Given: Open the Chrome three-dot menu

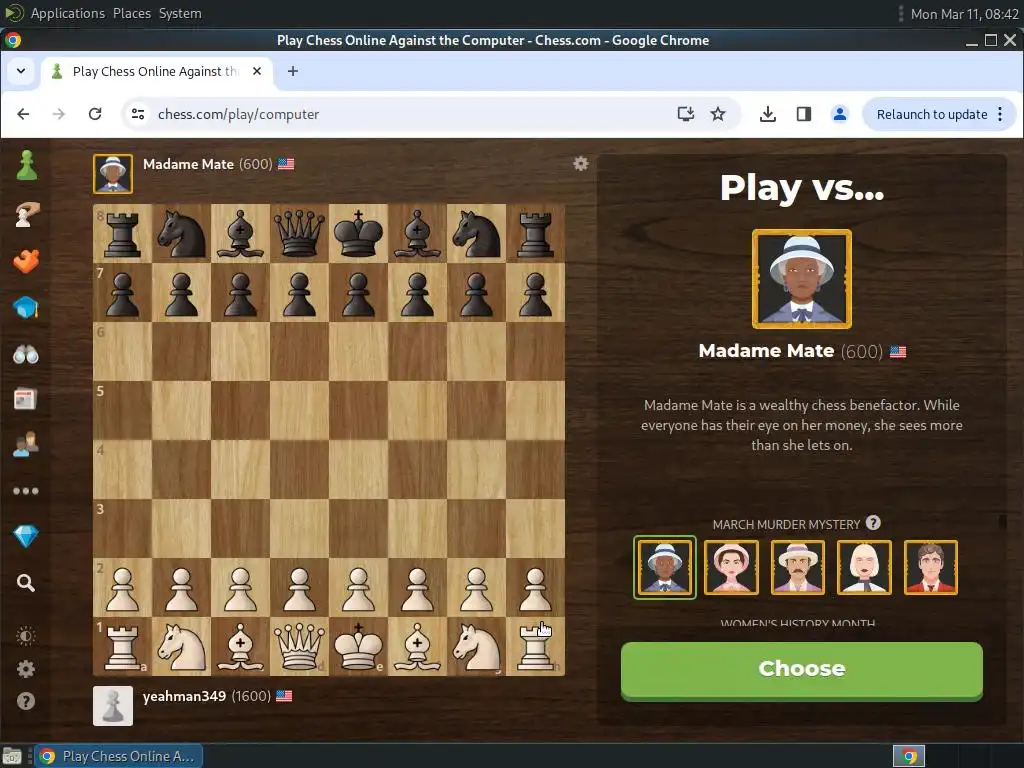Looking at the screenshot, I should click(x=1000, y=114).
